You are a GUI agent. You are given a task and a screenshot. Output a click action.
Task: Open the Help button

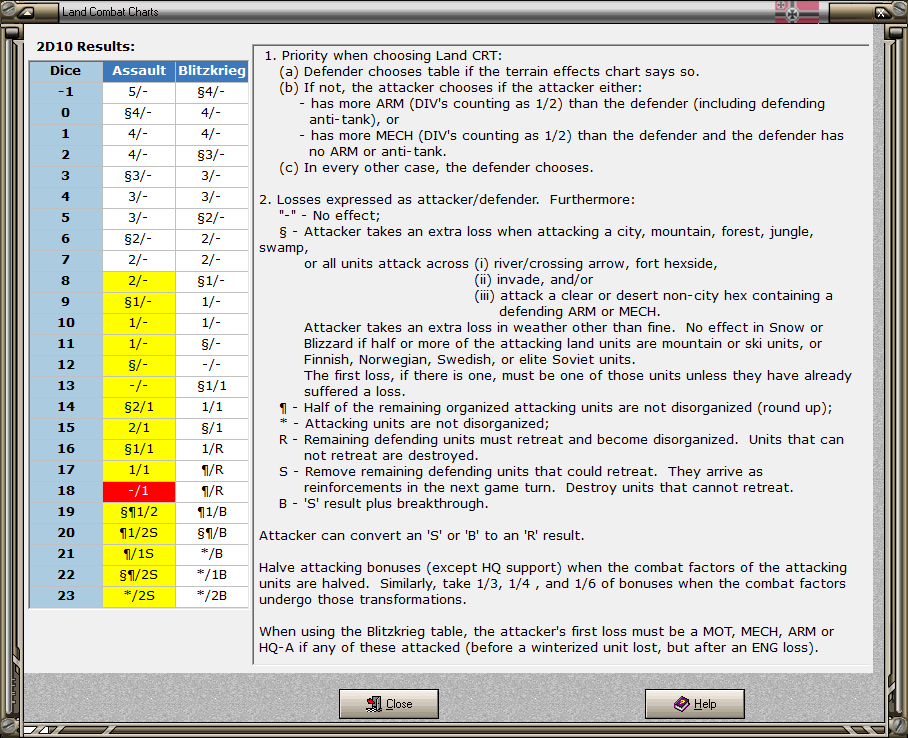point(694,704)
